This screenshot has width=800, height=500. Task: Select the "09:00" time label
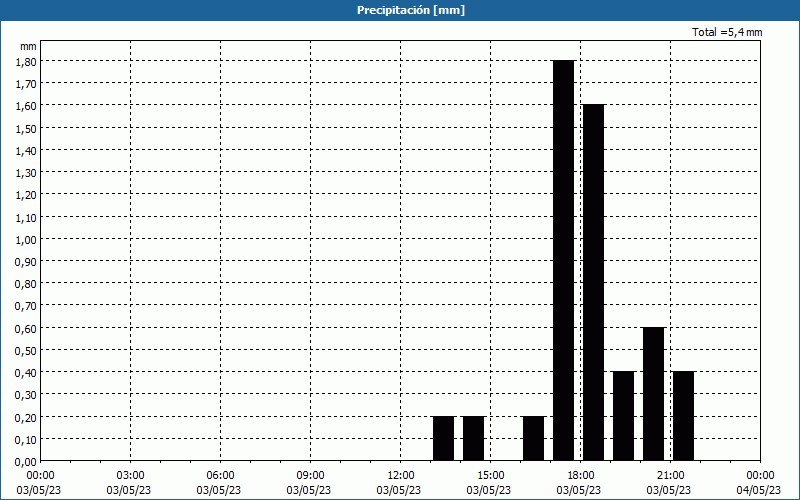click(311, 476)
